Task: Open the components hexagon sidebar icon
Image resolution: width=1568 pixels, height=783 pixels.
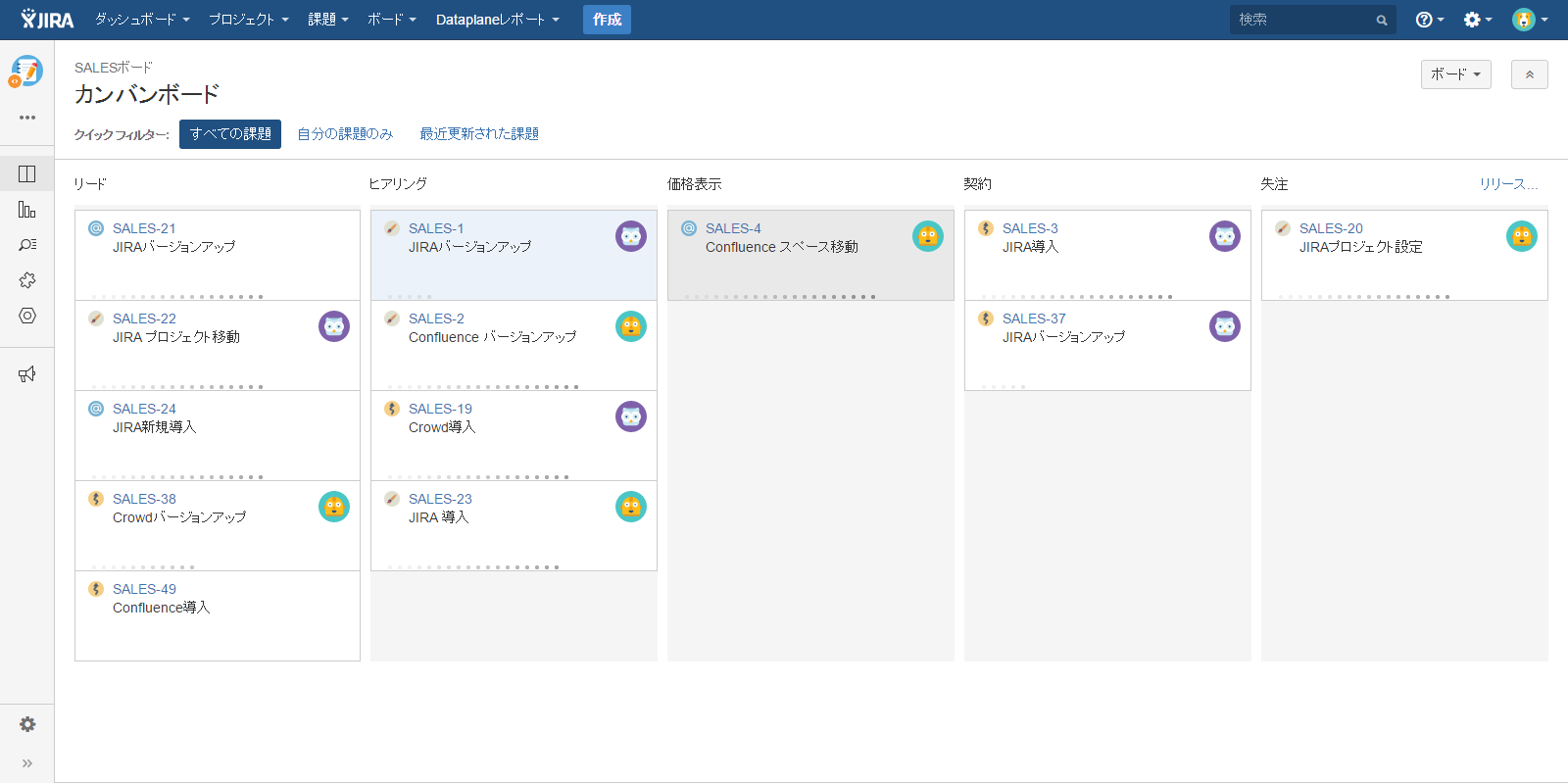Action: tap(27, 316)
